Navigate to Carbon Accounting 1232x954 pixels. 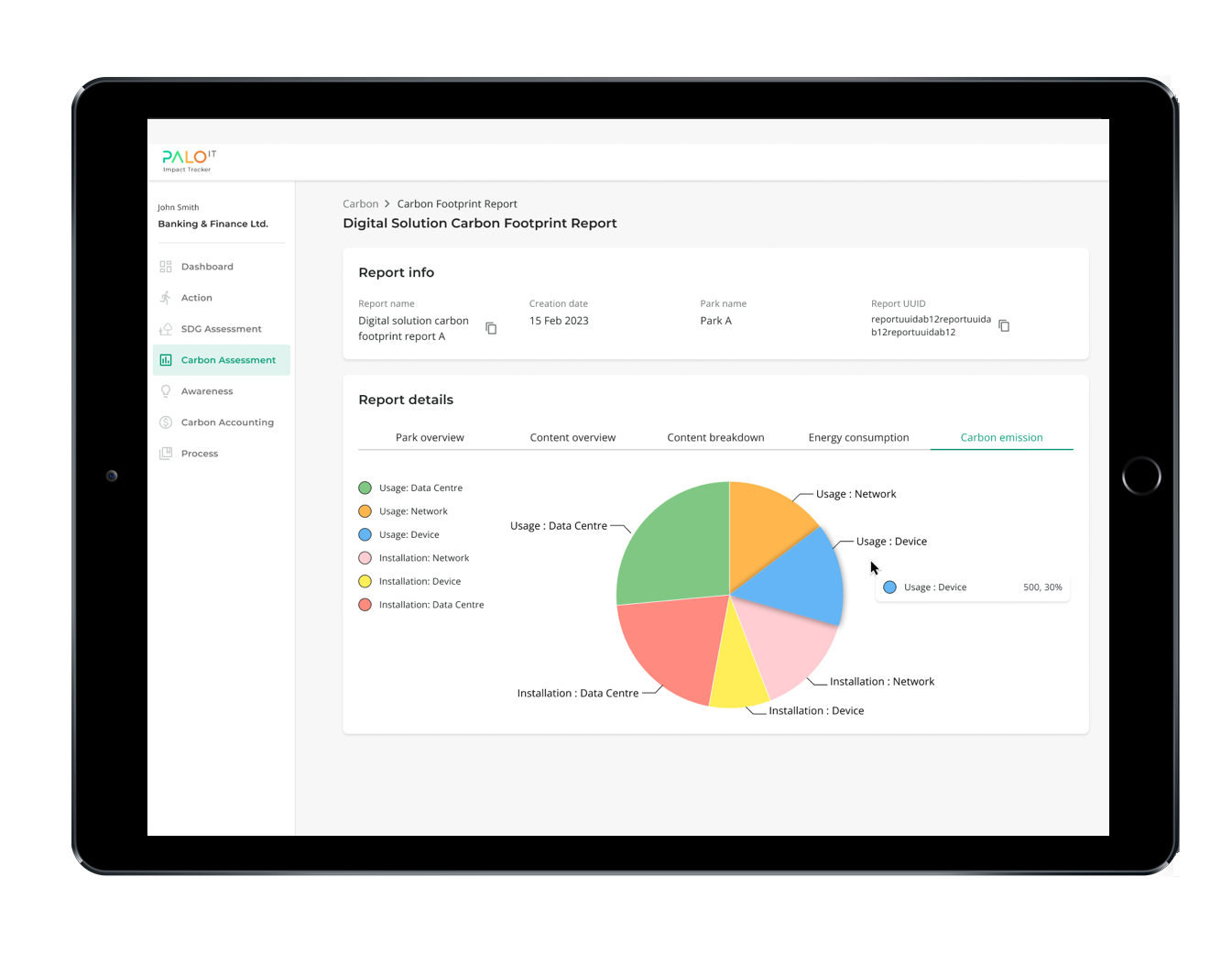click(221, 422)
